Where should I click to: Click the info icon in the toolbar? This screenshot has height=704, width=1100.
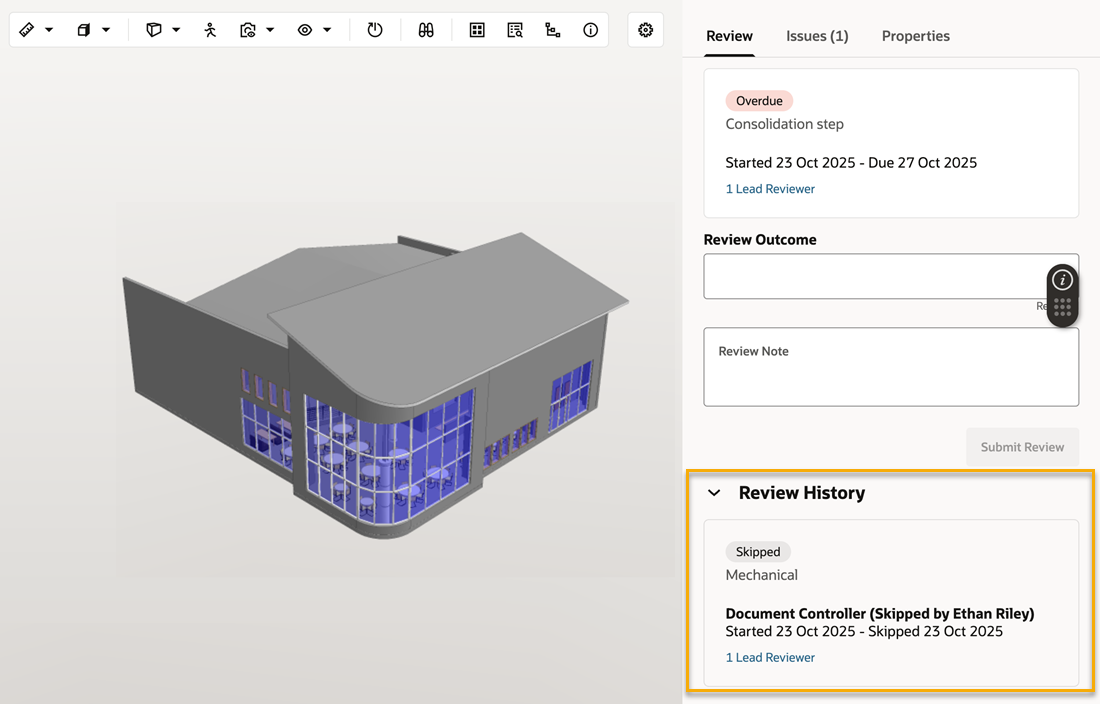[x=591, y=30]
